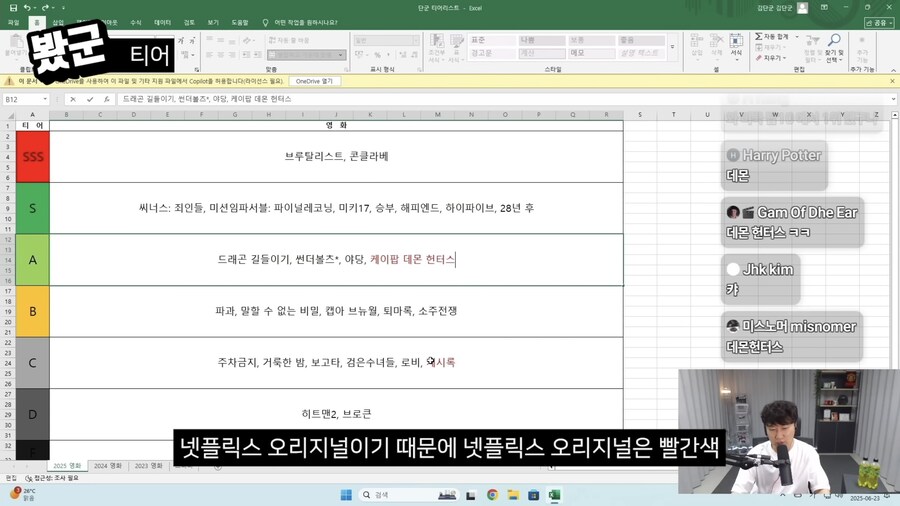This screenshot has width=900, height=506.
Task: Select the 표준 cell style
Action: click(x=491, y=40)
